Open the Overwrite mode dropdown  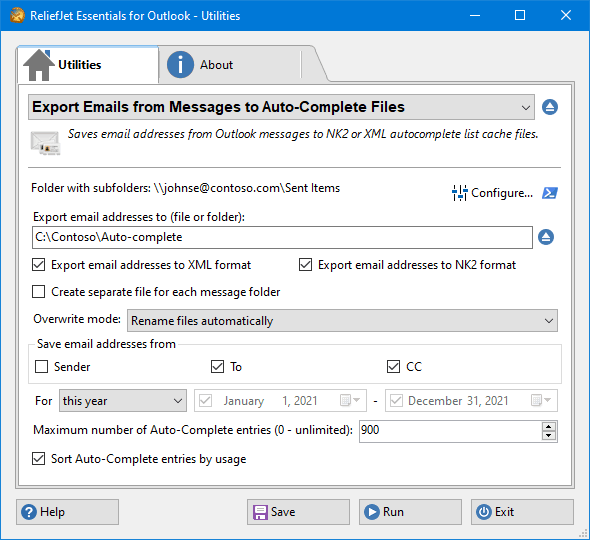point(342,321)
